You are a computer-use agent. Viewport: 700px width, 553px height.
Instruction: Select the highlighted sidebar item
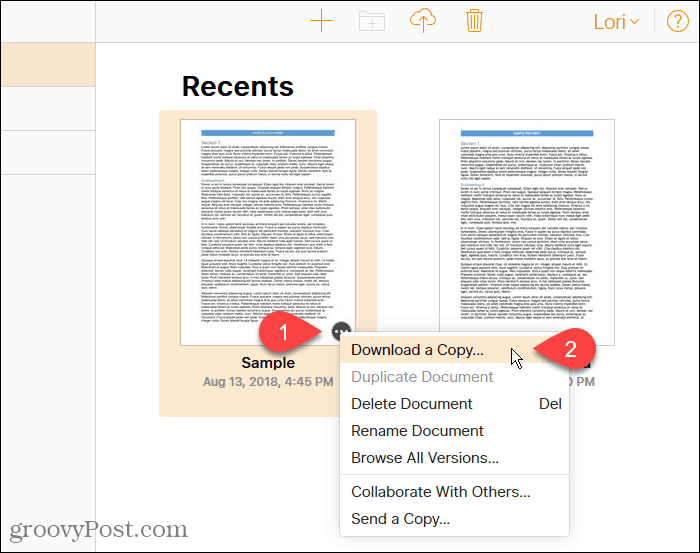pyautogui.click(x=48, y=65)
